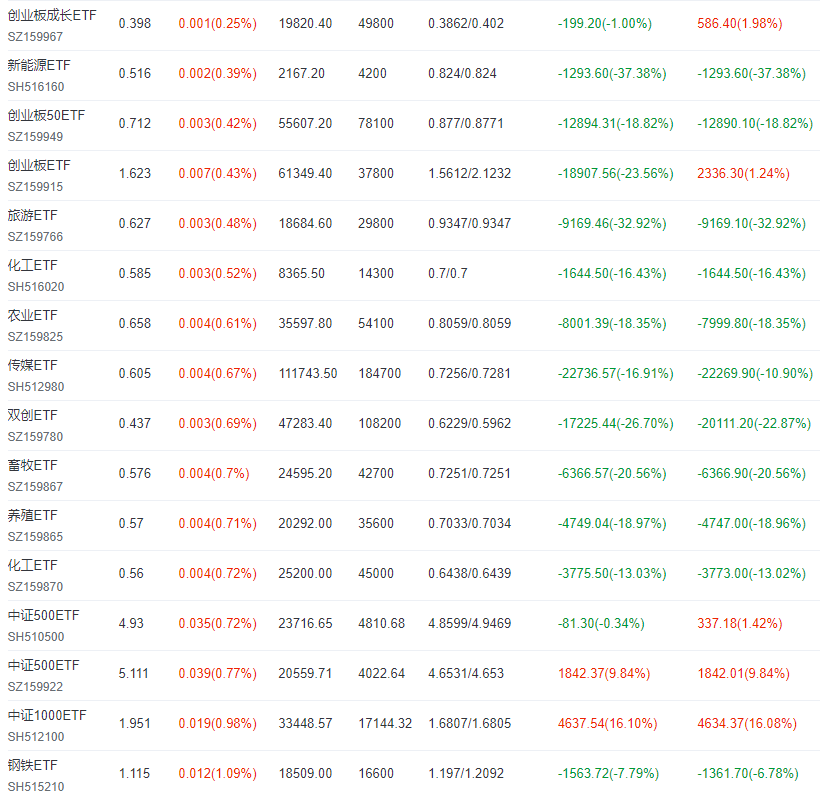Click the loss -12894.31(-18.82%)

point(616,124)
